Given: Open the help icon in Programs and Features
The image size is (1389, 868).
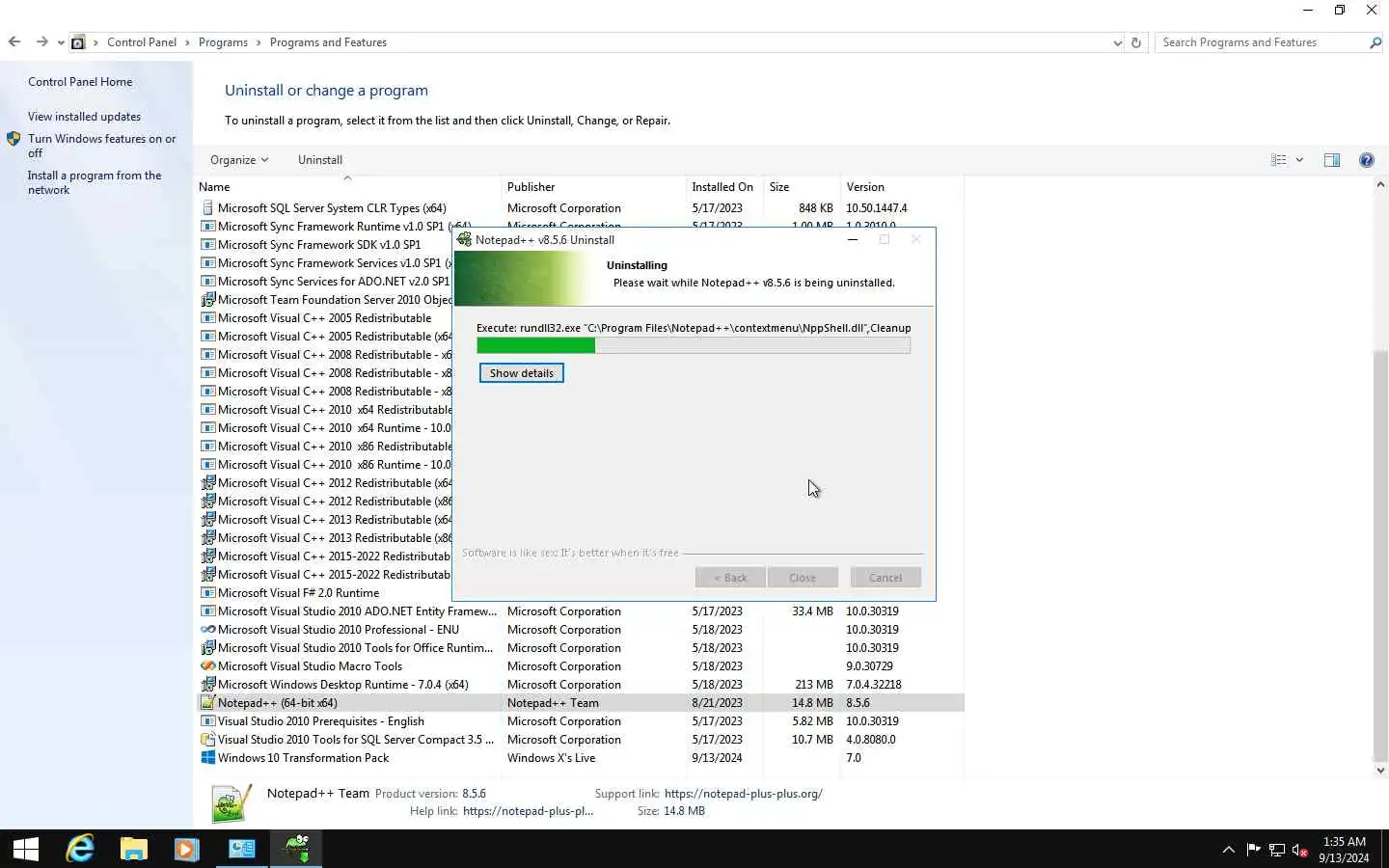Looking at the screenshot, I should click(1366, 160).
